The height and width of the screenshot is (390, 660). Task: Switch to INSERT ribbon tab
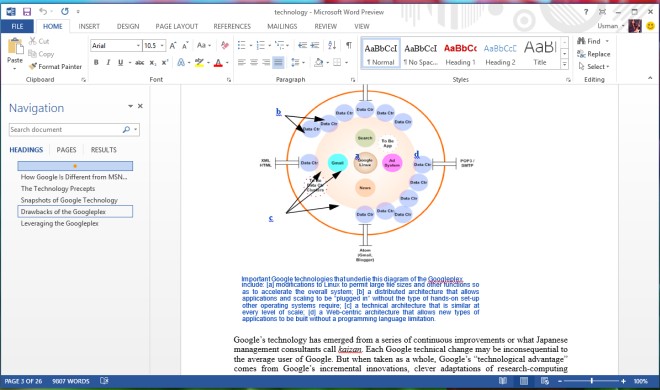pos(89,26)
